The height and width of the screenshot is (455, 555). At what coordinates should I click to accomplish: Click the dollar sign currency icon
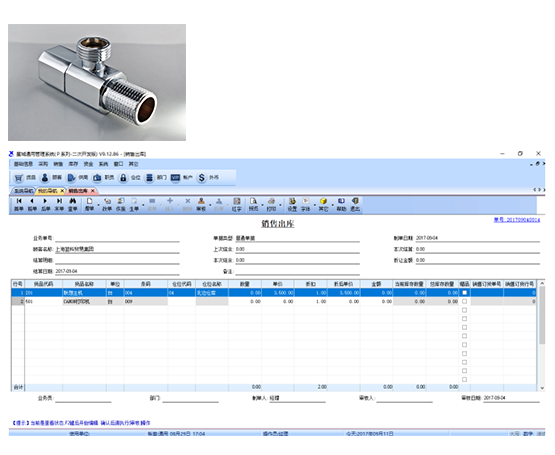click(x=201, y=178)
